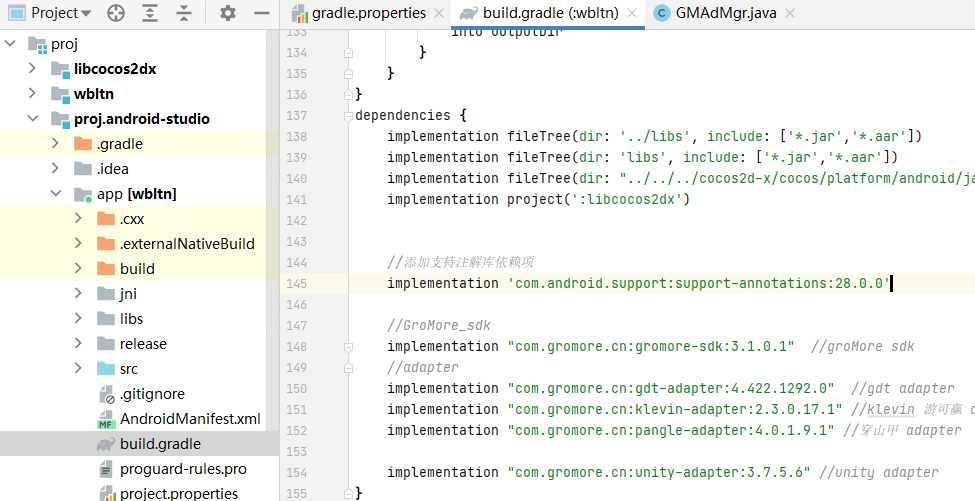The width and height of the screenshot is (975, 501).
Task: Click the Expand All icon in Project panel
Action: pyautogui.click(x=150, y=13)
